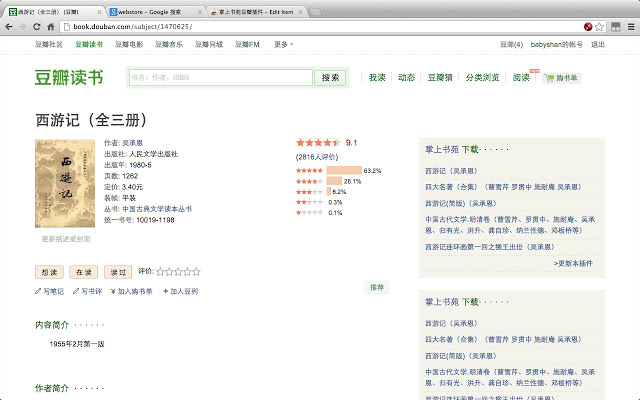
Task: Open 西游记(简版) in second 掌上书苑 panel
Action: [461, 356]
